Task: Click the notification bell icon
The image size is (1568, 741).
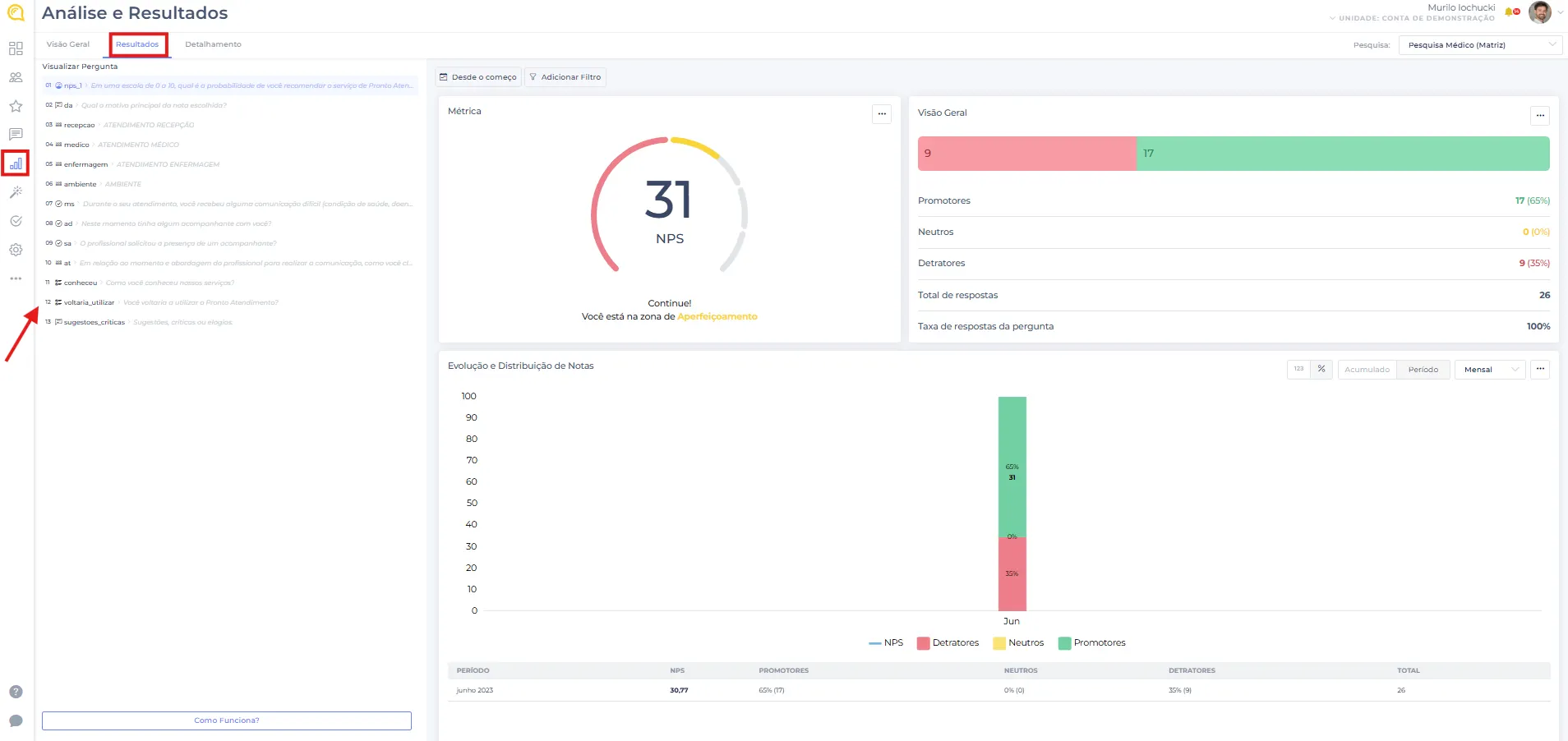Action: coord(1510,12)
